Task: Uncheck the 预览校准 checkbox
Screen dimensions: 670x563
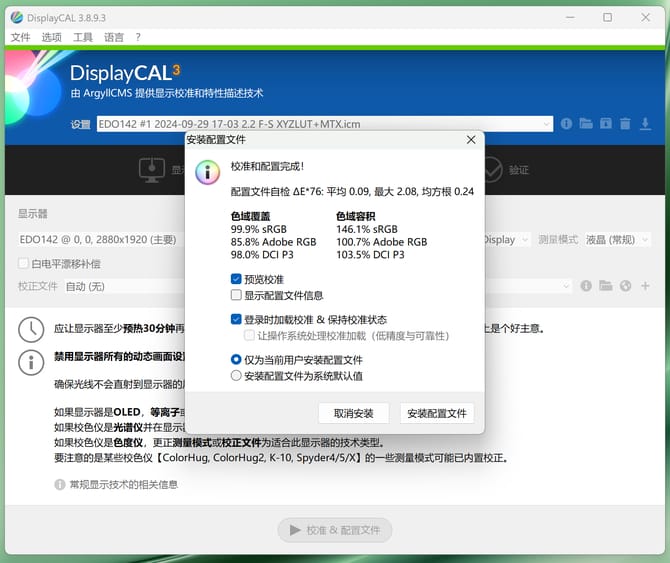Action: pos(236,279)
